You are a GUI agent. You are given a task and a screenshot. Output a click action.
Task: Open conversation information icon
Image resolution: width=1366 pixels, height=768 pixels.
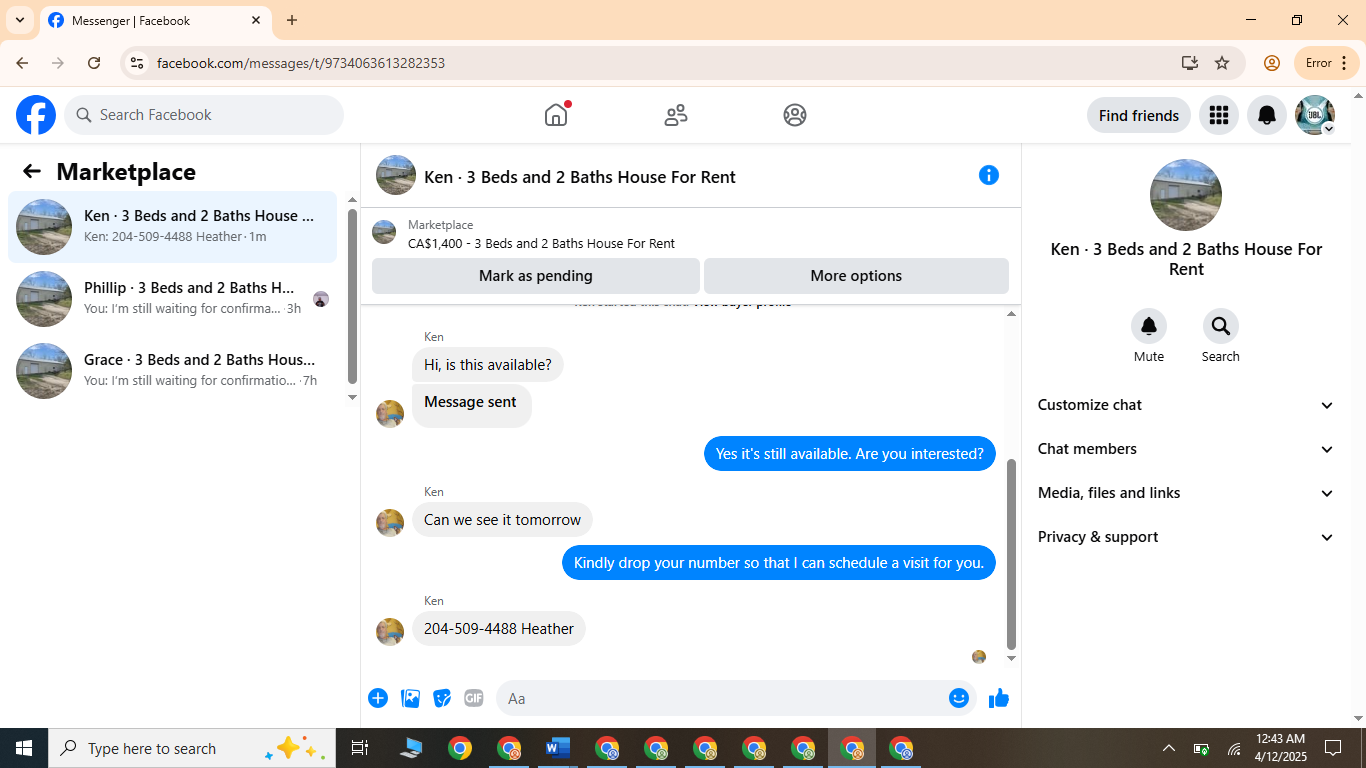(989, 175)
